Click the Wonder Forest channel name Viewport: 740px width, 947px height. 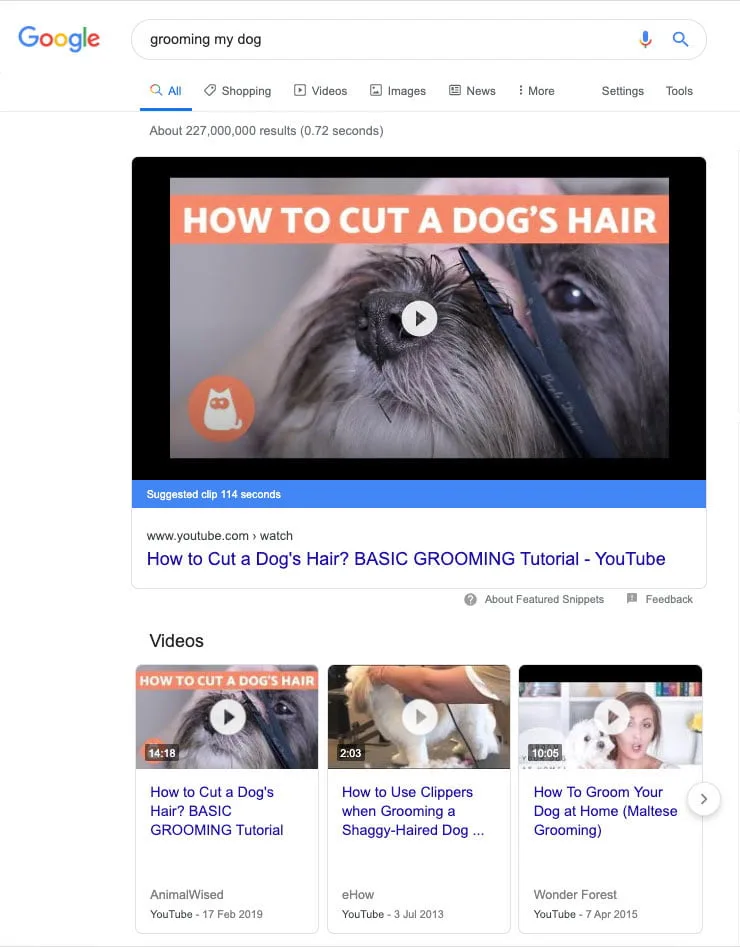pyautogui.click(x=575, y=894)
